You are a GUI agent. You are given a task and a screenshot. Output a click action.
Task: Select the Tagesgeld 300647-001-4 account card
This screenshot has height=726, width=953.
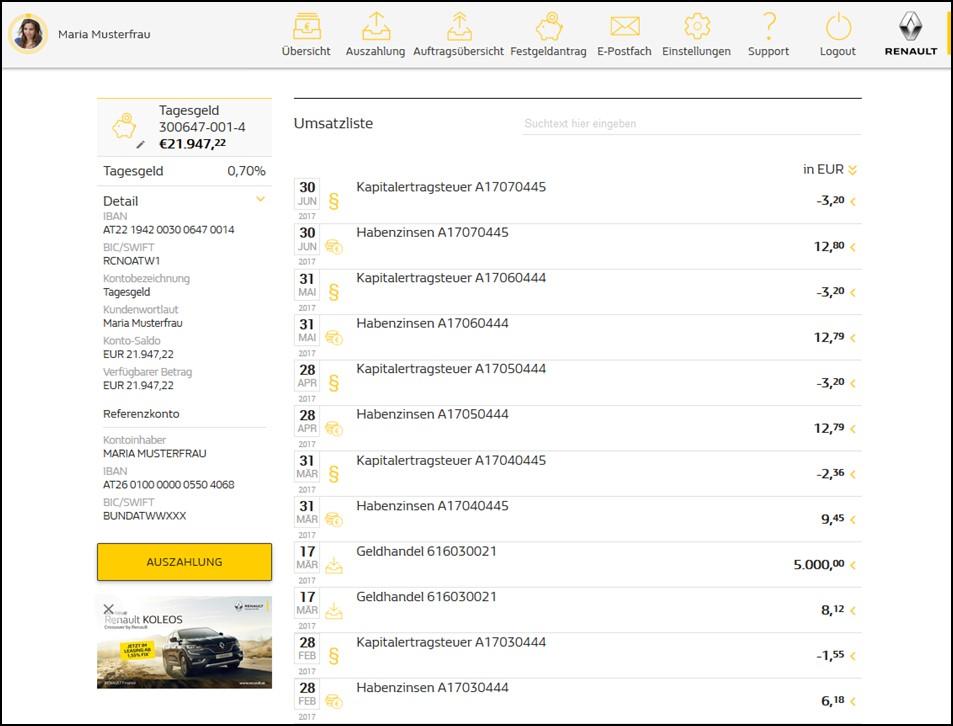coord(184,127)
